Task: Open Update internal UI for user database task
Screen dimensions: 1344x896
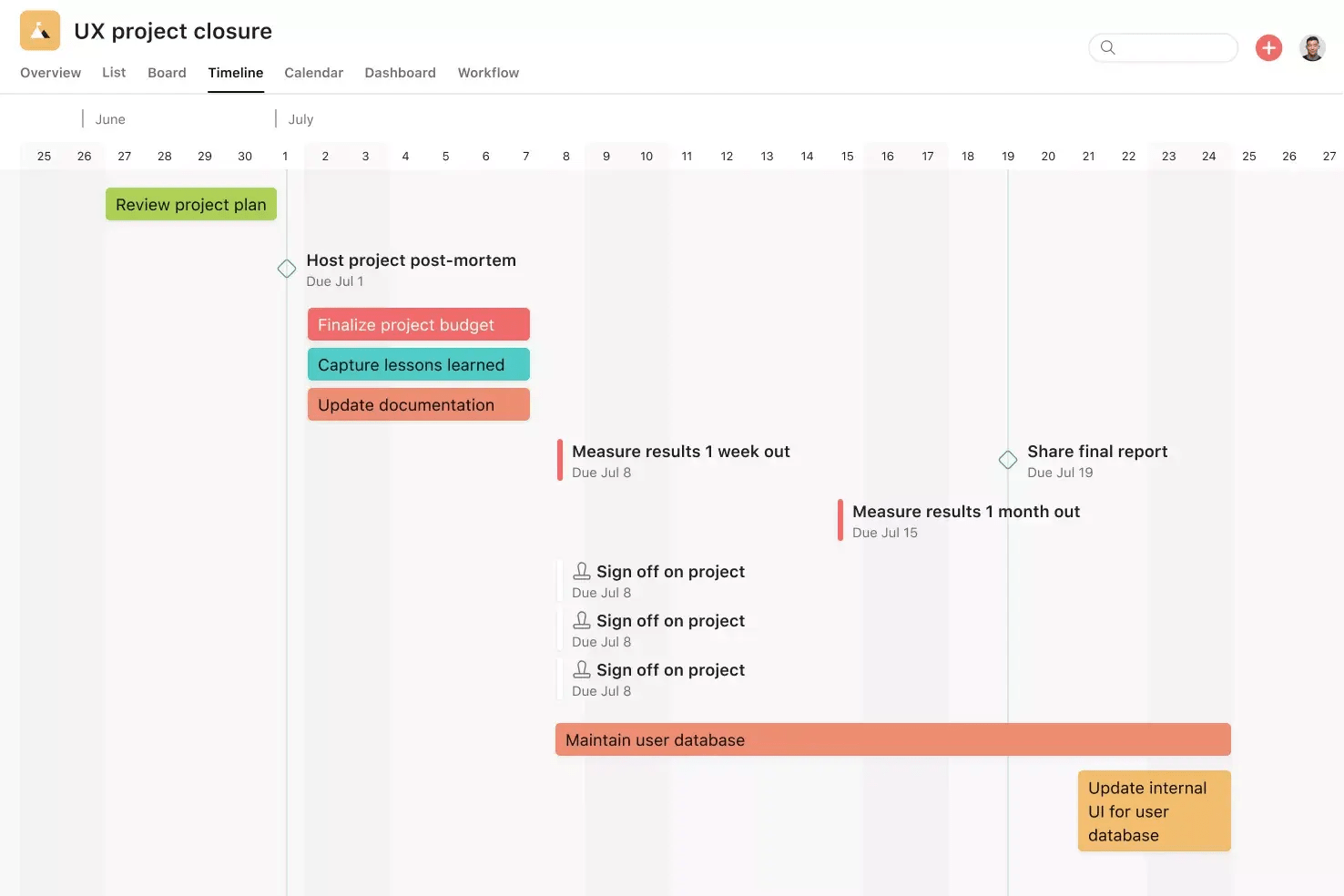Action: coord(1153,810)
